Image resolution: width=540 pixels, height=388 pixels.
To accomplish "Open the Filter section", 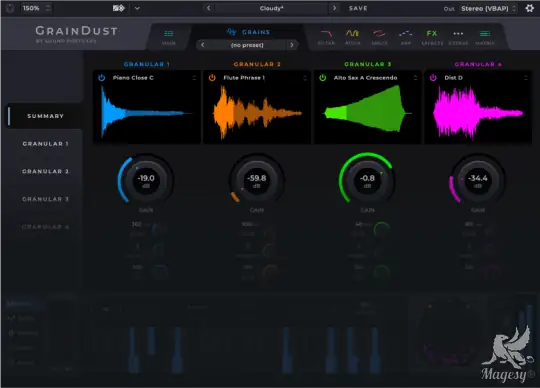I will (326, 37).
